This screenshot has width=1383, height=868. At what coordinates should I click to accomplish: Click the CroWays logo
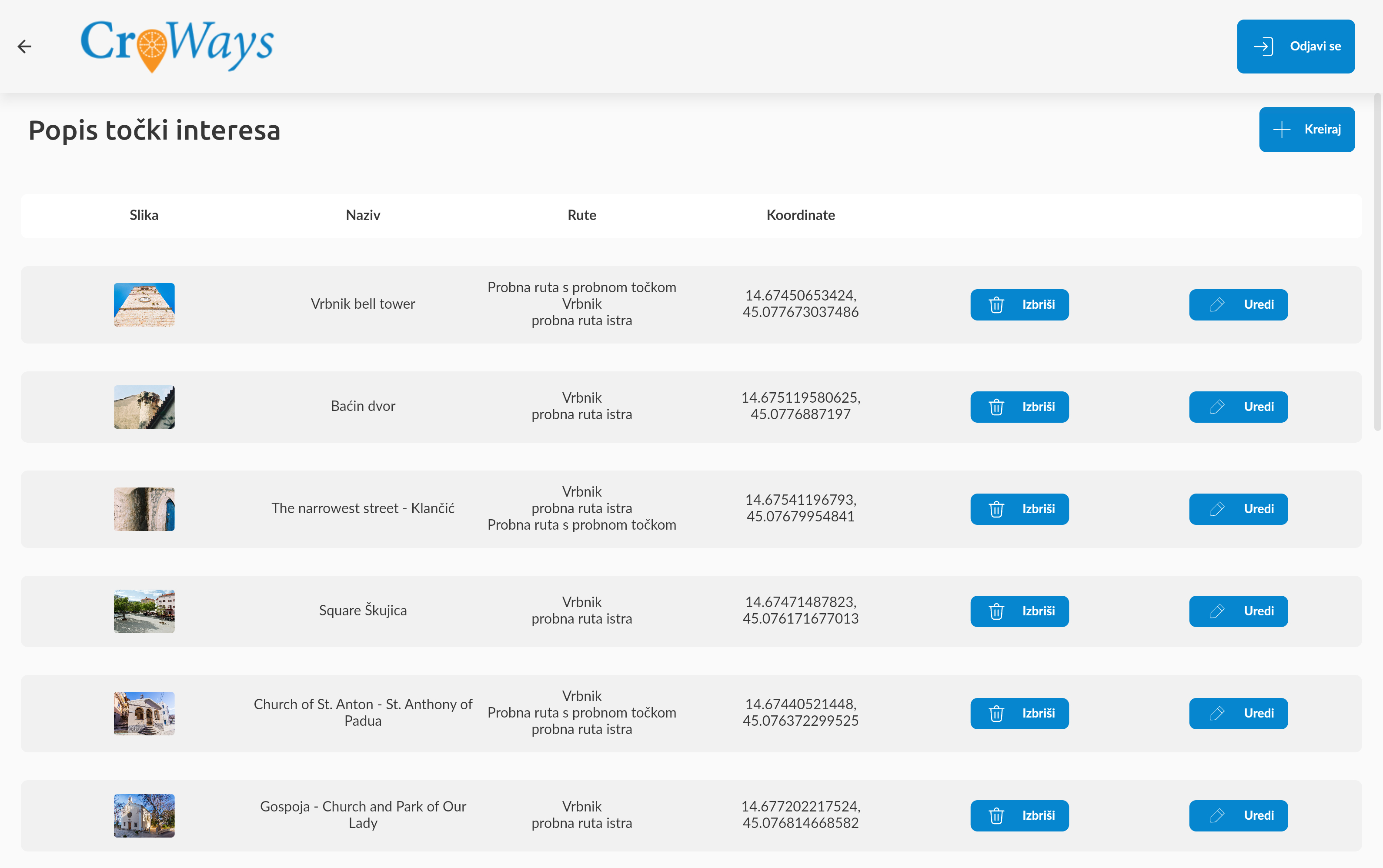pos(177,46)
